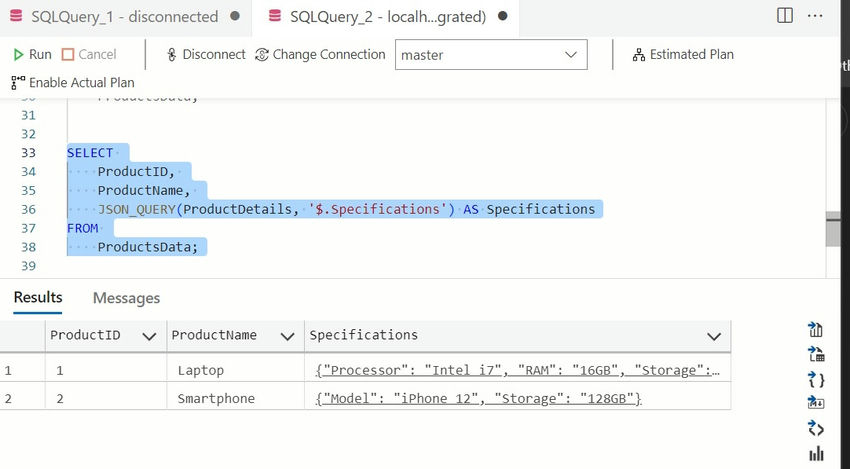
Task: Open the Laptop specifications JSON link
Action: 518,370
